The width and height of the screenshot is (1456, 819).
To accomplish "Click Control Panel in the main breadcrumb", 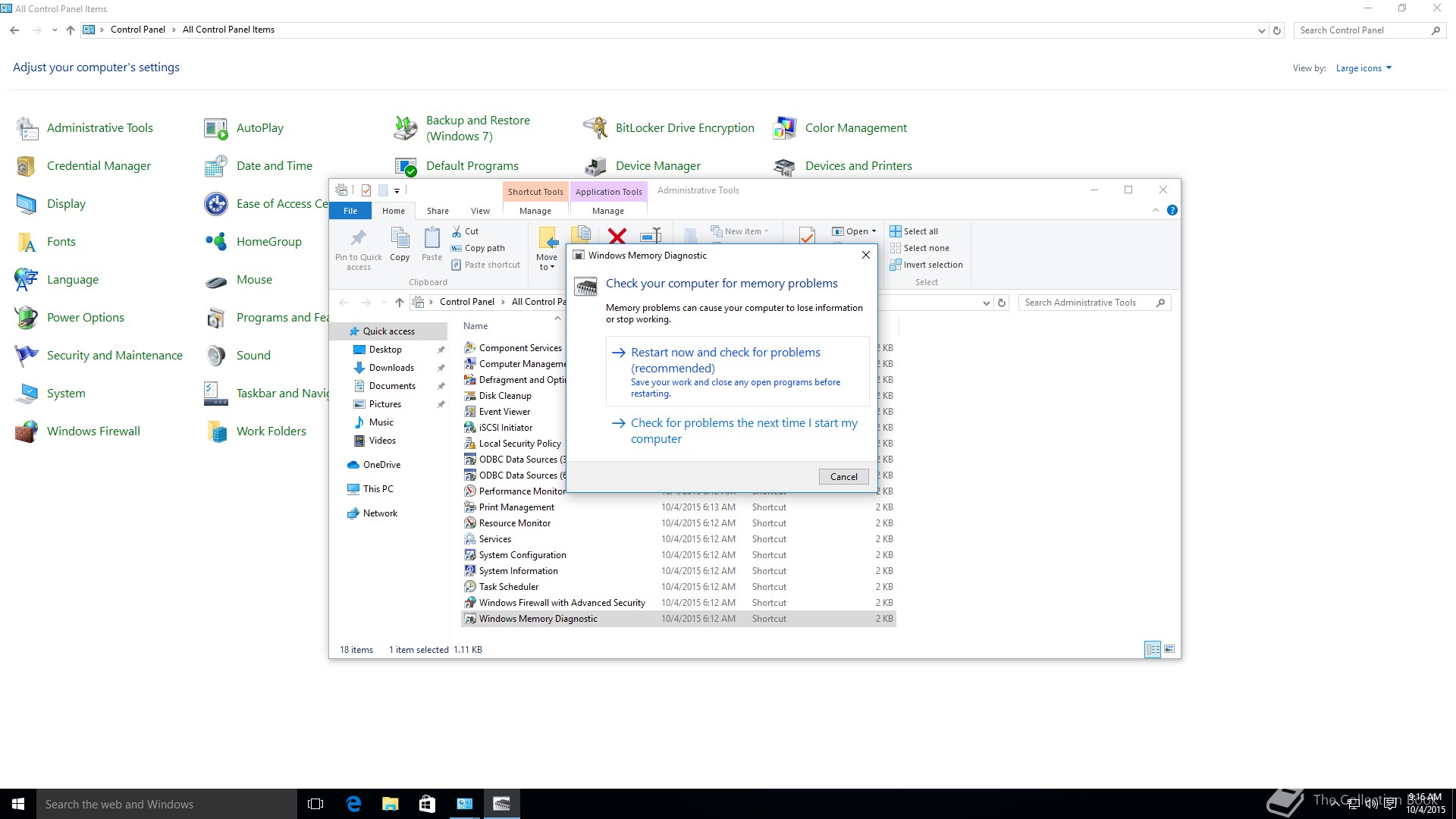I will (138, 30).
